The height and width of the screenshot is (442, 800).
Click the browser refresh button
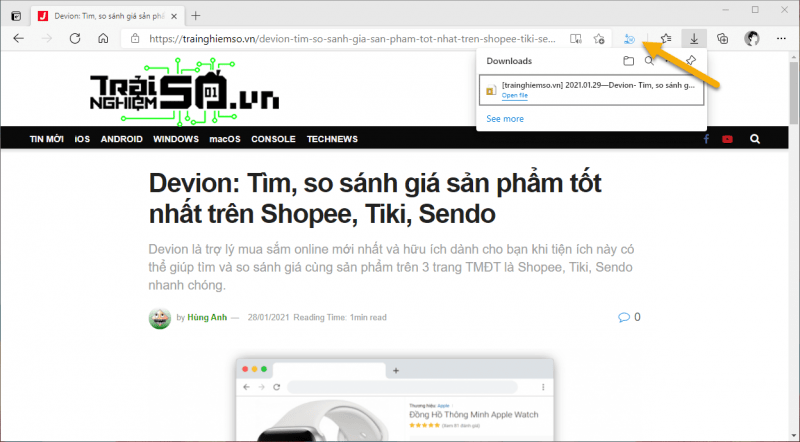coord(75,39)
